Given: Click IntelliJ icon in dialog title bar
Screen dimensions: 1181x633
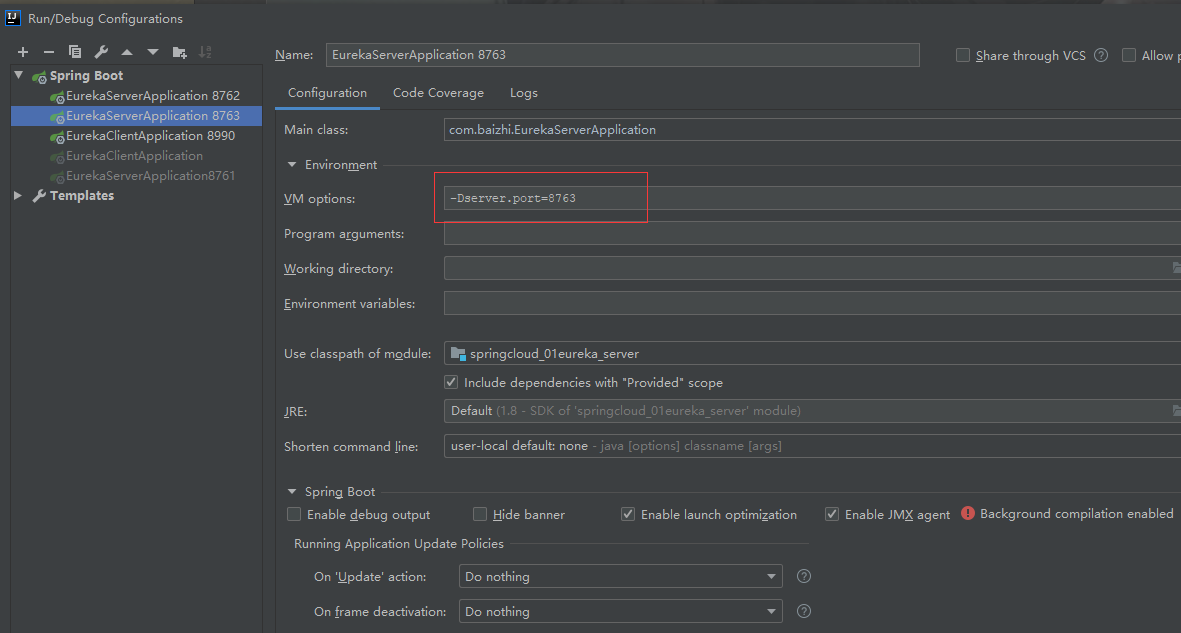Looking at the screenshot, I should (x=12, y=17).
